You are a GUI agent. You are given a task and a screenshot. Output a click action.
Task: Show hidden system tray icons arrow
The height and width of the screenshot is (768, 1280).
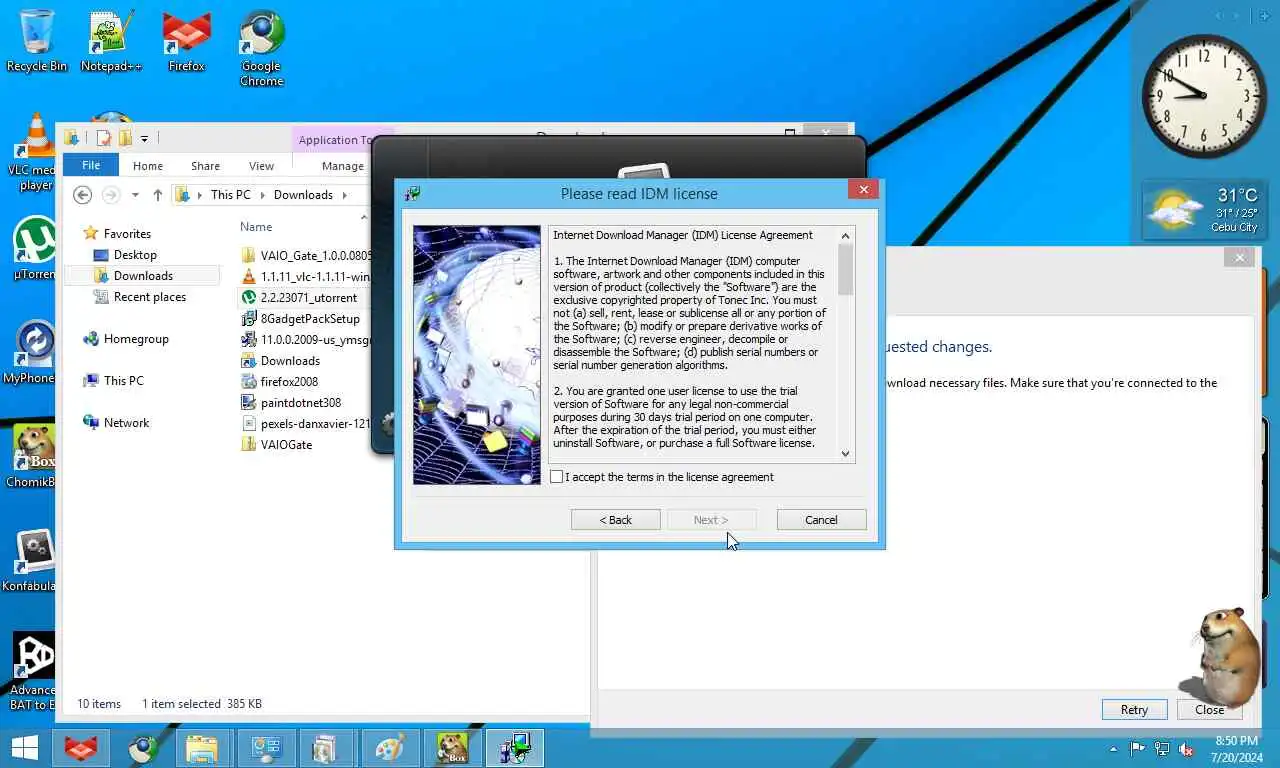(x=1114, y=749)
